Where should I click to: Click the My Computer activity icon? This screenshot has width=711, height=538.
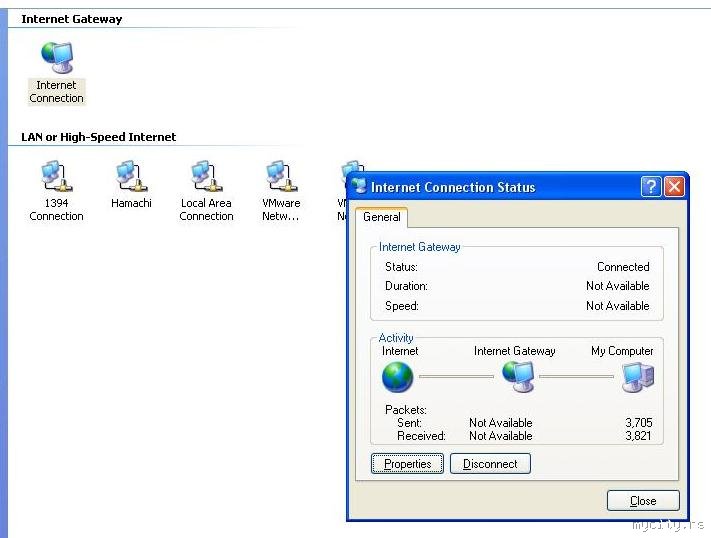[637, 377]
